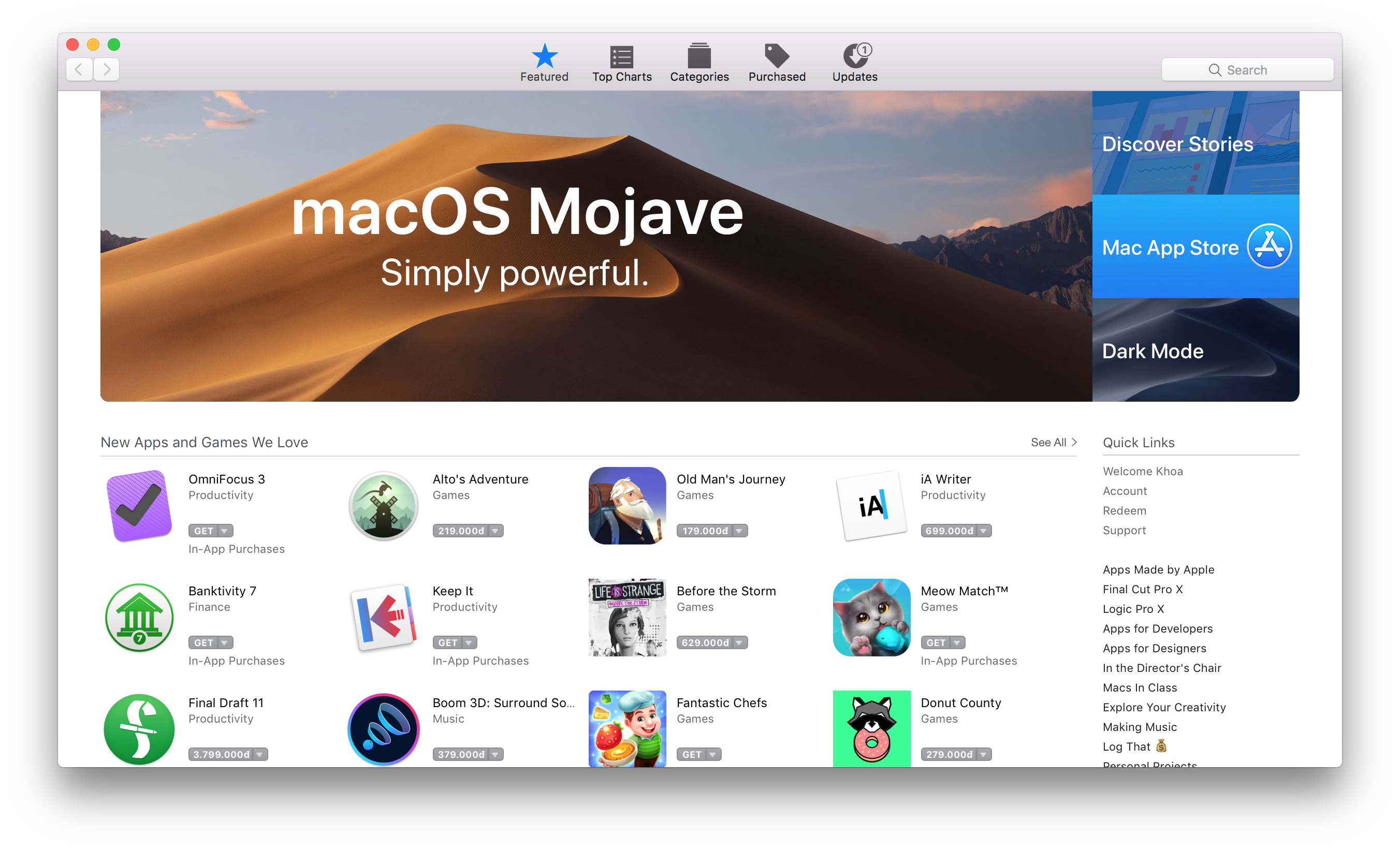This screenshot has height=850, width=1400.
Task: Open Explore Your Creativity link
Action: coord(1163,708)
